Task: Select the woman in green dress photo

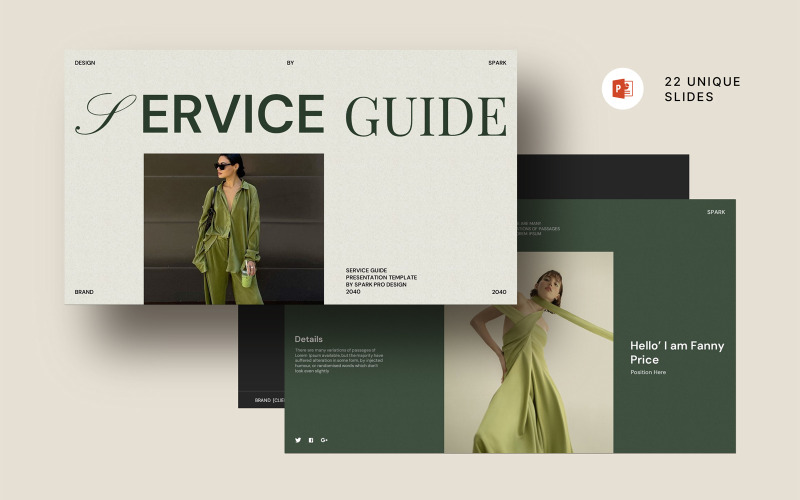Action: pyautogui.click(x=529, y=353)
